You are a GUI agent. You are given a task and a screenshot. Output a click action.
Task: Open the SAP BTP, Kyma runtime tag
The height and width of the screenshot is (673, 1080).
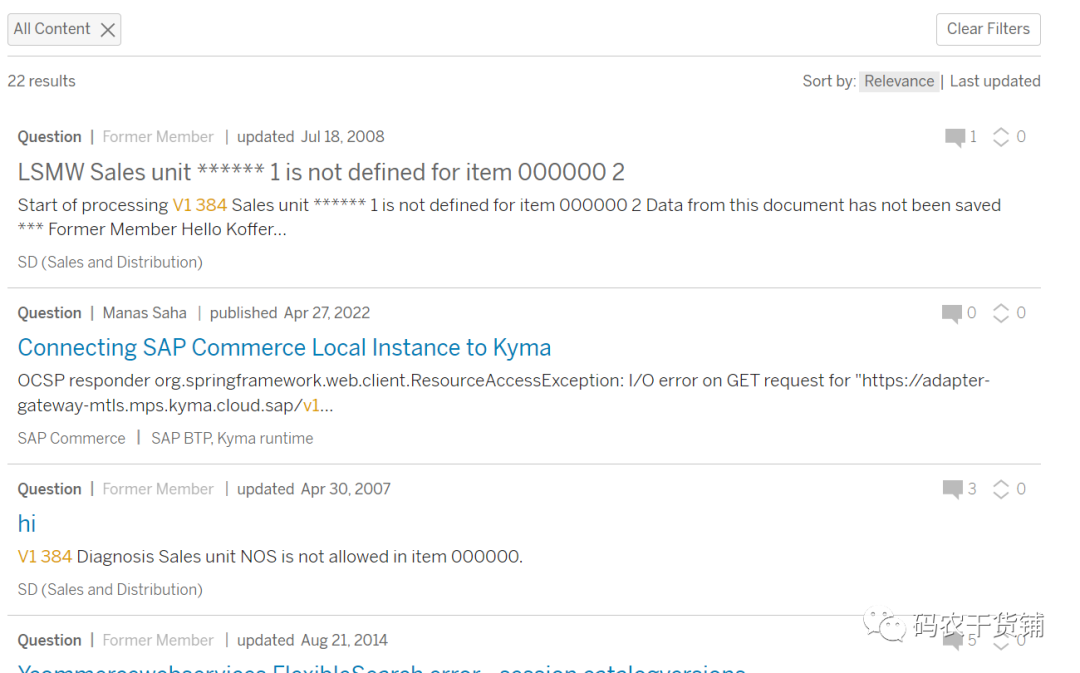click(232, 439)
